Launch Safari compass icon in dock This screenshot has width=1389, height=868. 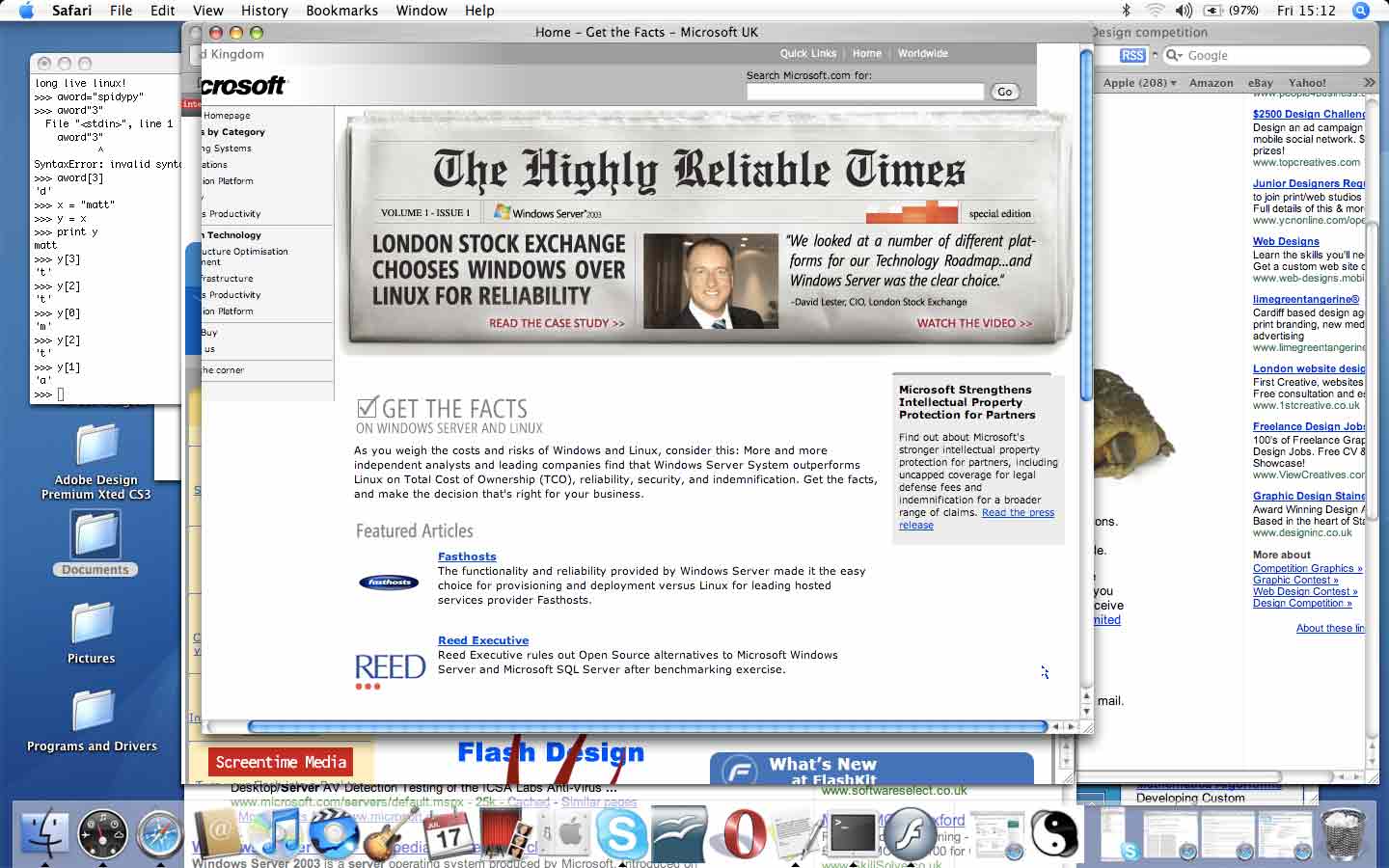click(160, 834)
